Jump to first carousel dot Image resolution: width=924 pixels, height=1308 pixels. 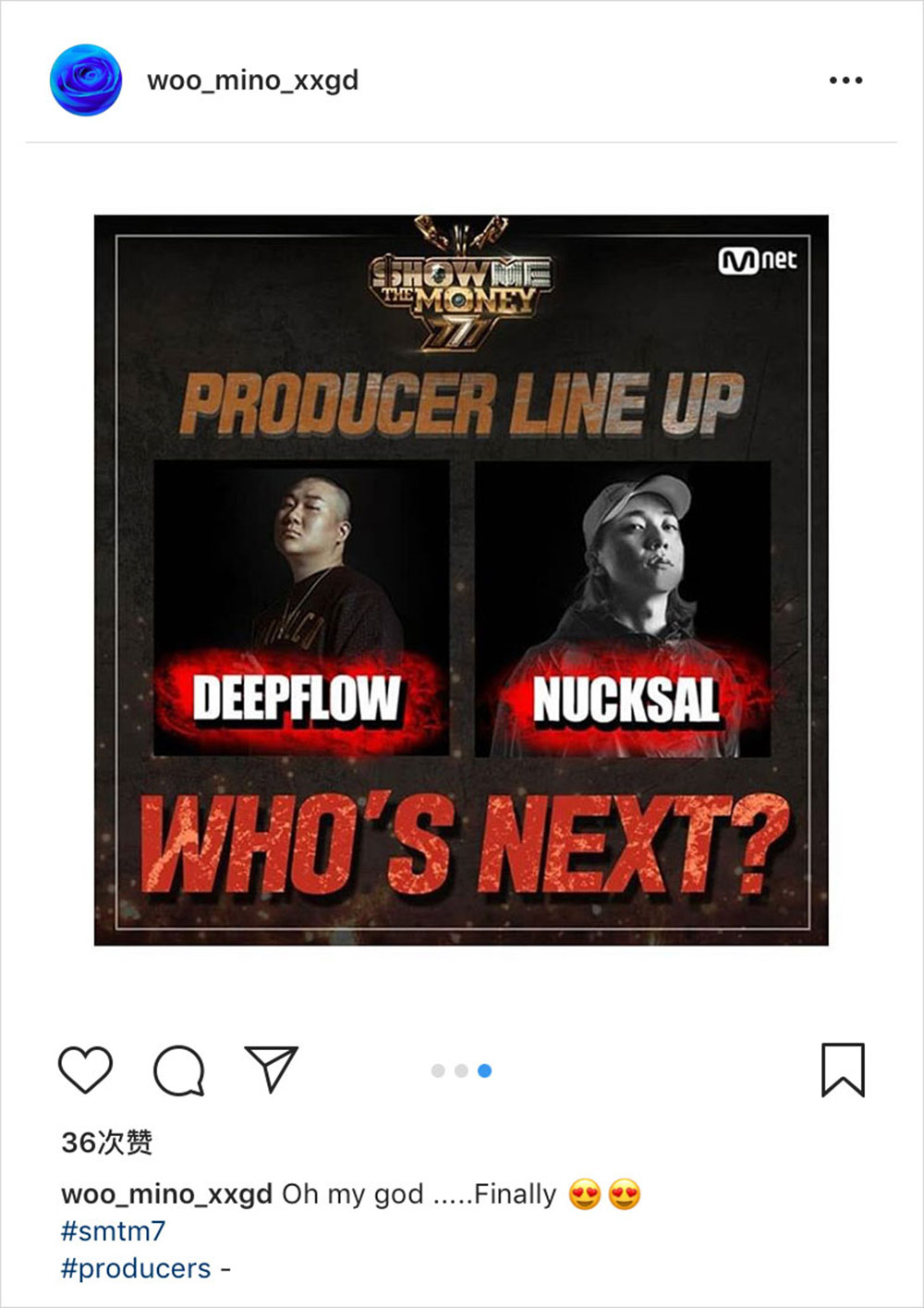438,1070
